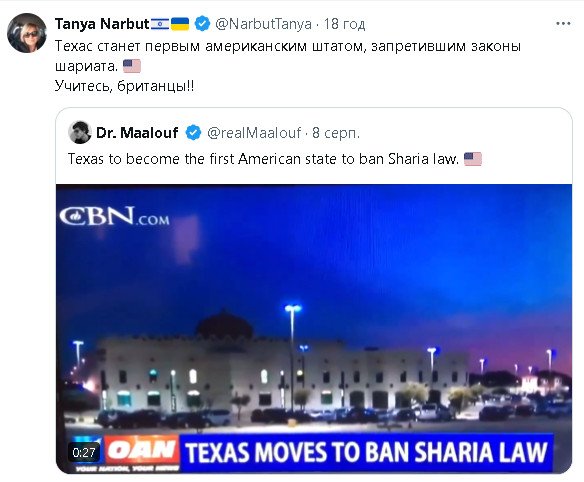Click the 18 год timestamp
The width and height of the screenshot is (584, 482).
pos(344,24)
